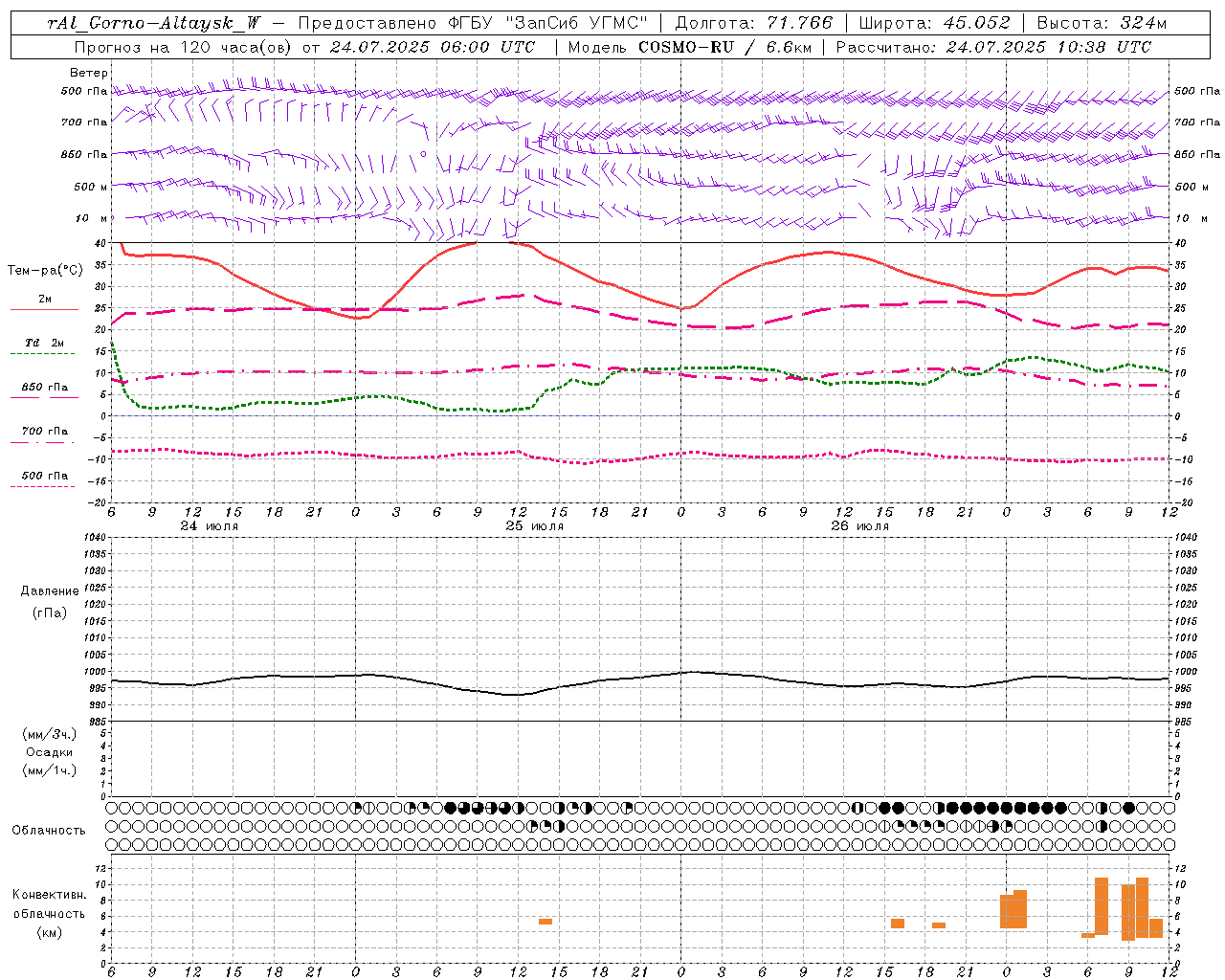Viewport: 1225px width, 980px height.
Task: Click the 2м temperature legend entry
Action: (x=45, y=300)
